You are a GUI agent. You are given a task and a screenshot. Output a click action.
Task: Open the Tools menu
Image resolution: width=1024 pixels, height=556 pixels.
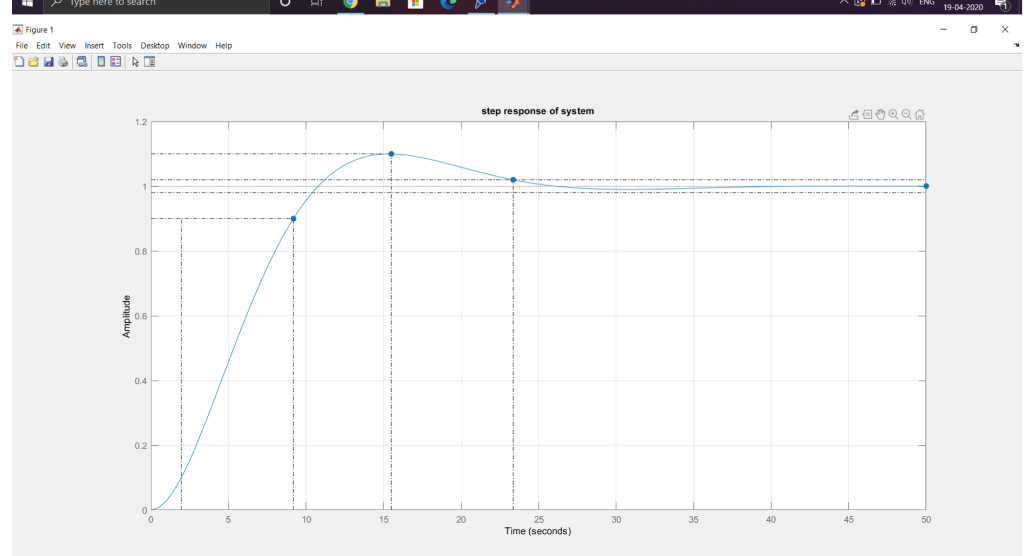point(122,46)
